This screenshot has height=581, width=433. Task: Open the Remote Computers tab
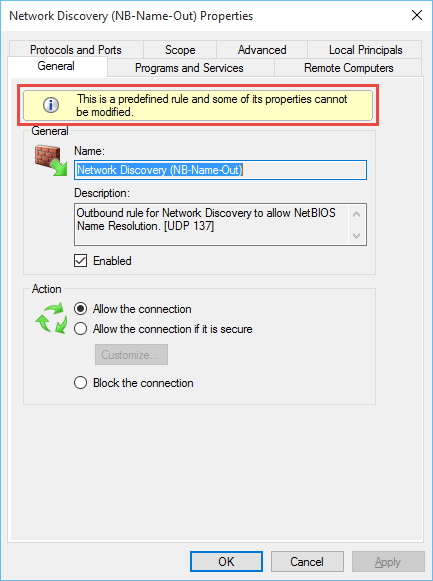tap(348, 68)
